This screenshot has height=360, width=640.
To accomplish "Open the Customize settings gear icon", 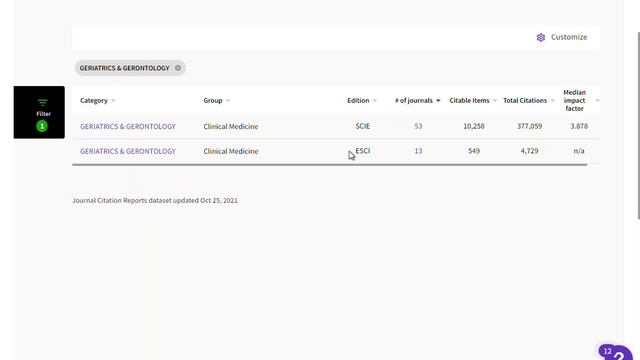I will [x=541, y=38].
